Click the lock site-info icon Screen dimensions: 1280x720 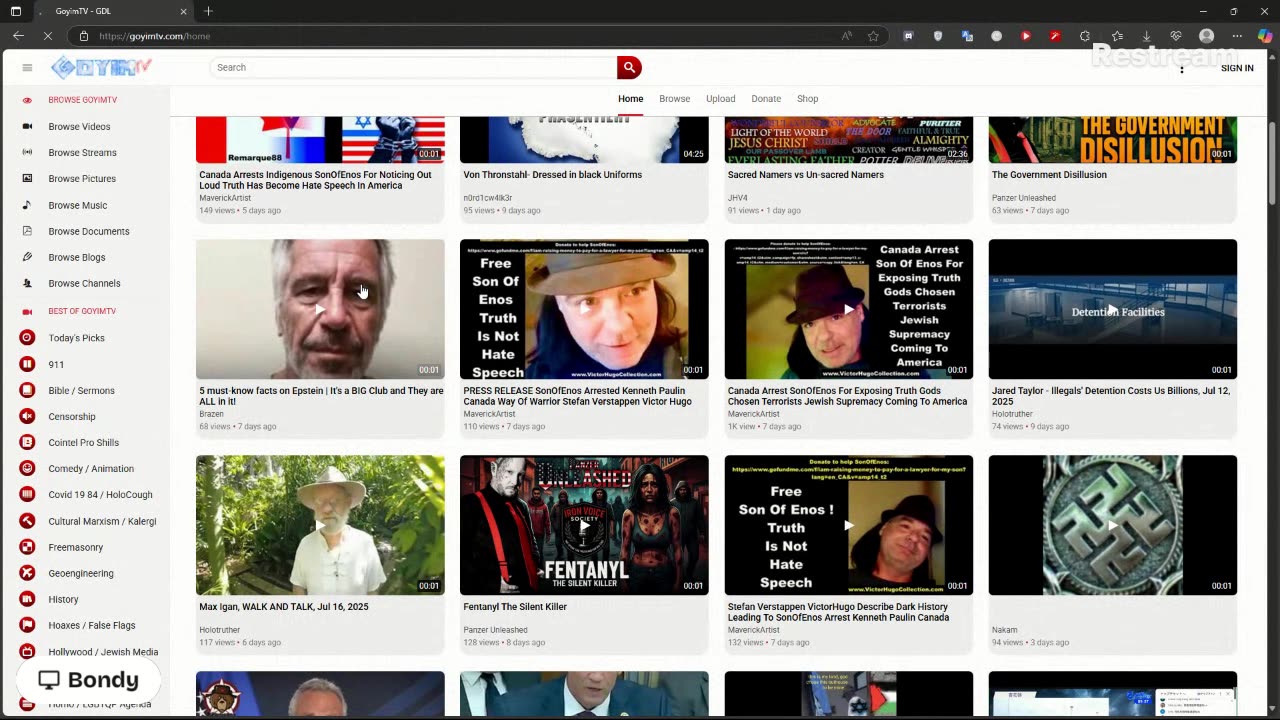coord(84,36)
